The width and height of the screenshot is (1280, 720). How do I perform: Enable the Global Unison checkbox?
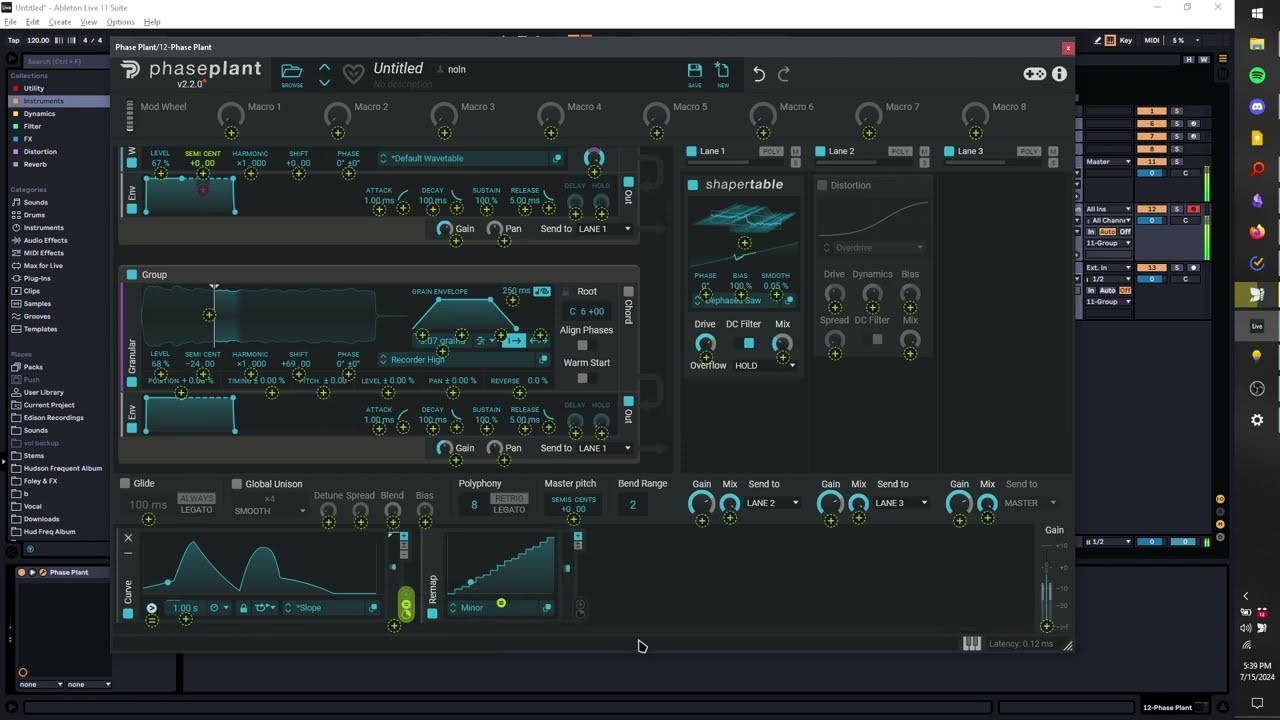[237, 484]
